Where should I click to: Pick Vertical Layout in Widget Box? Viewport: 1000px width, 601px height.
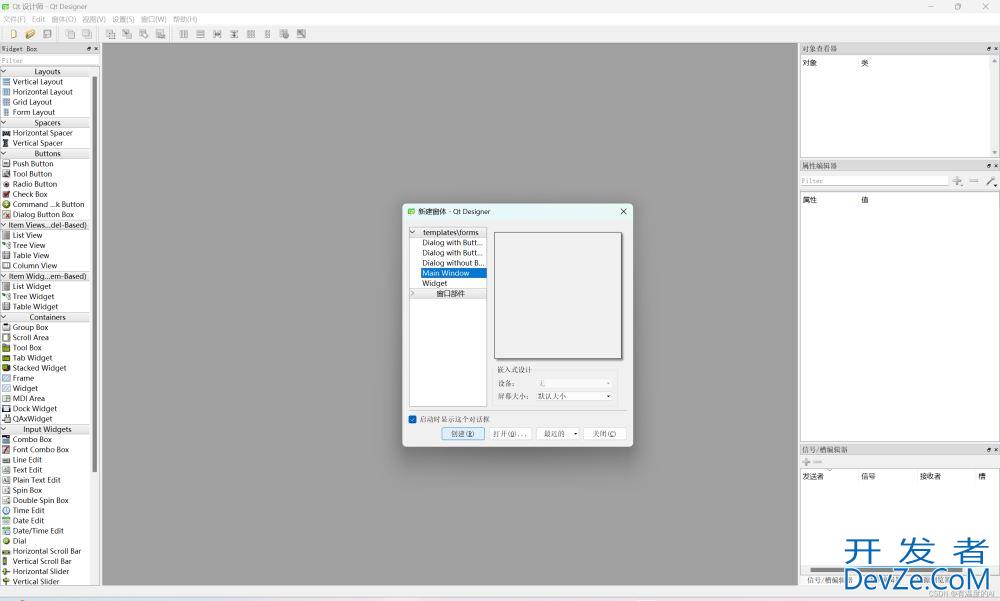tap(38, 82)
